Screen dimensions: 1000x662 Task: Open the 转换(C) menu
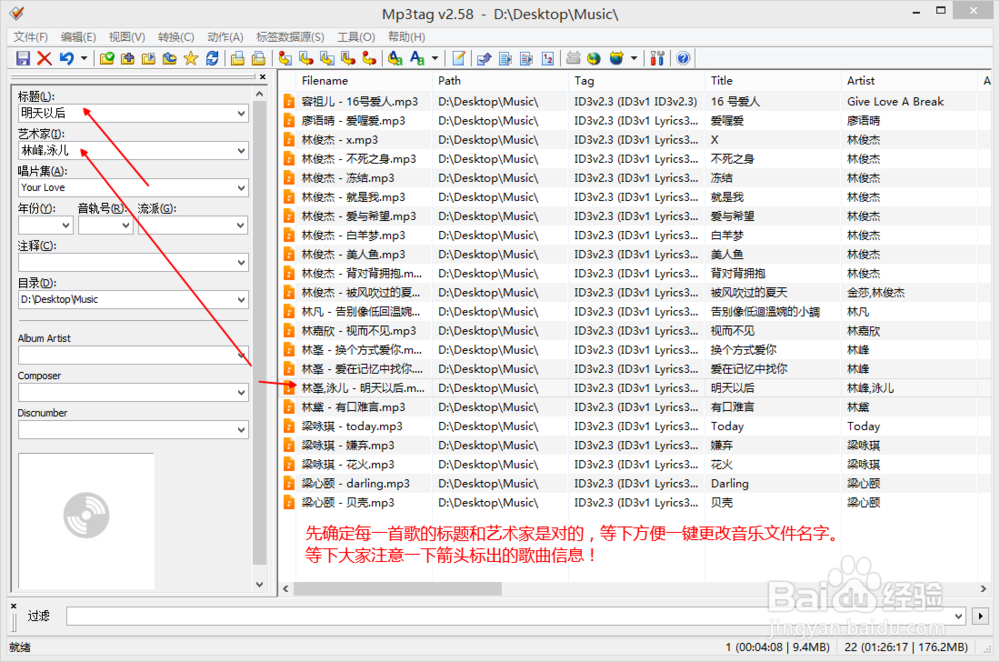click(176, 37)
